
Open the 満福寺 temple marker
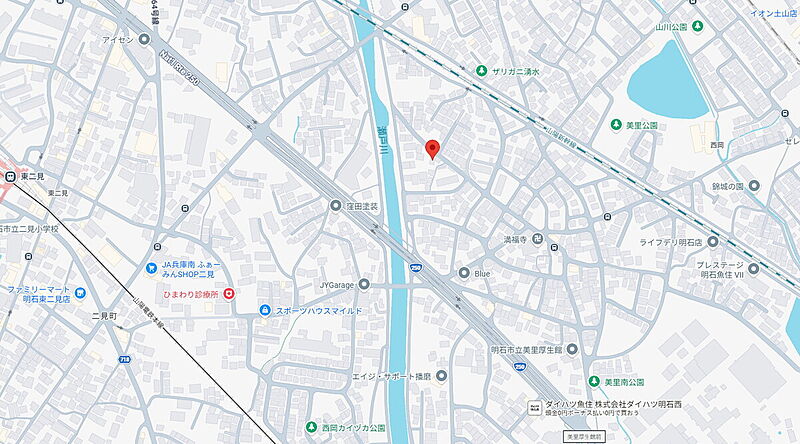pos(537,239)
